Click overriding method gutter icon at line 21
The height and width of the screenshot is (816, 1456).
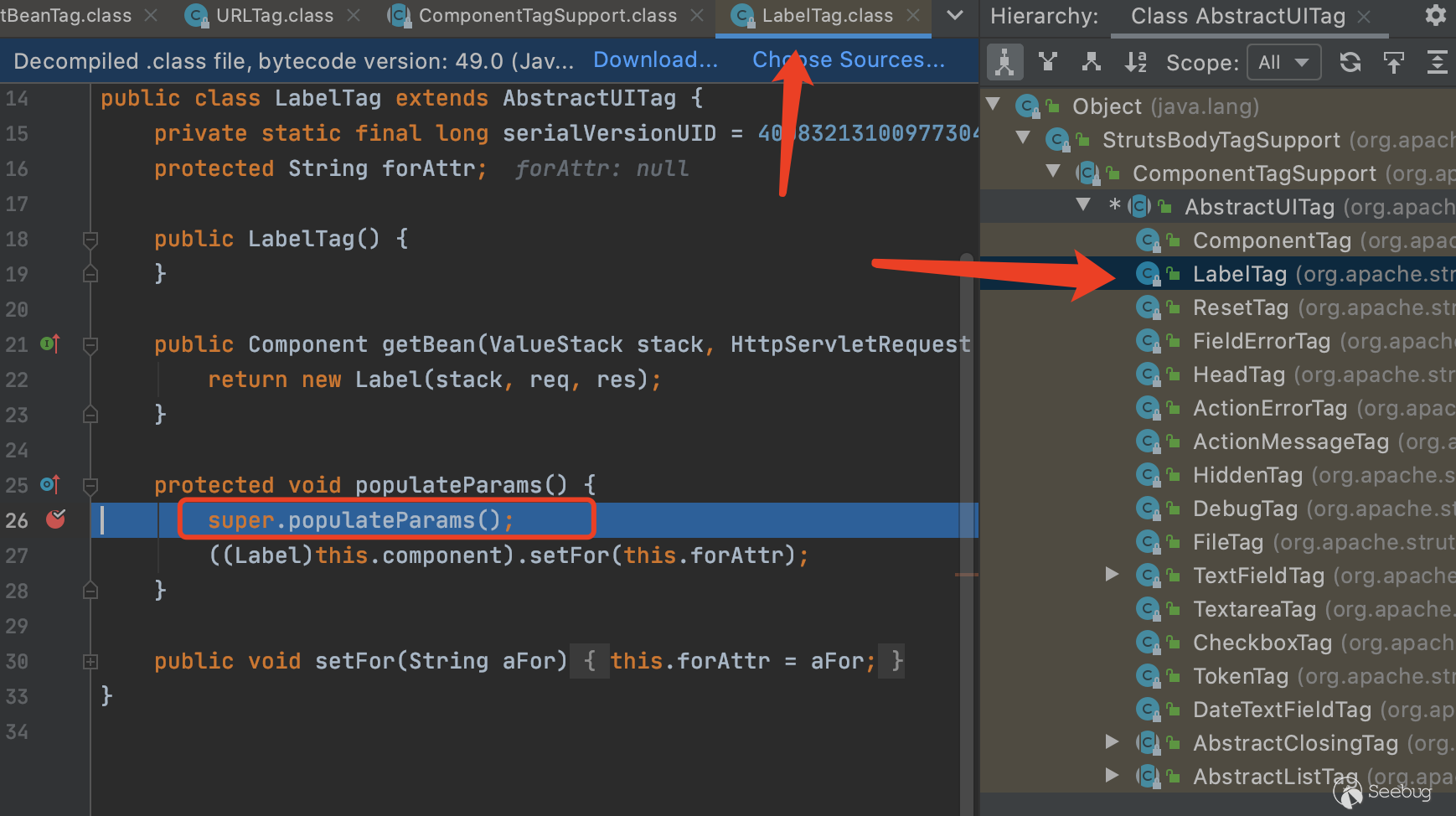click(x=50, y=343)
